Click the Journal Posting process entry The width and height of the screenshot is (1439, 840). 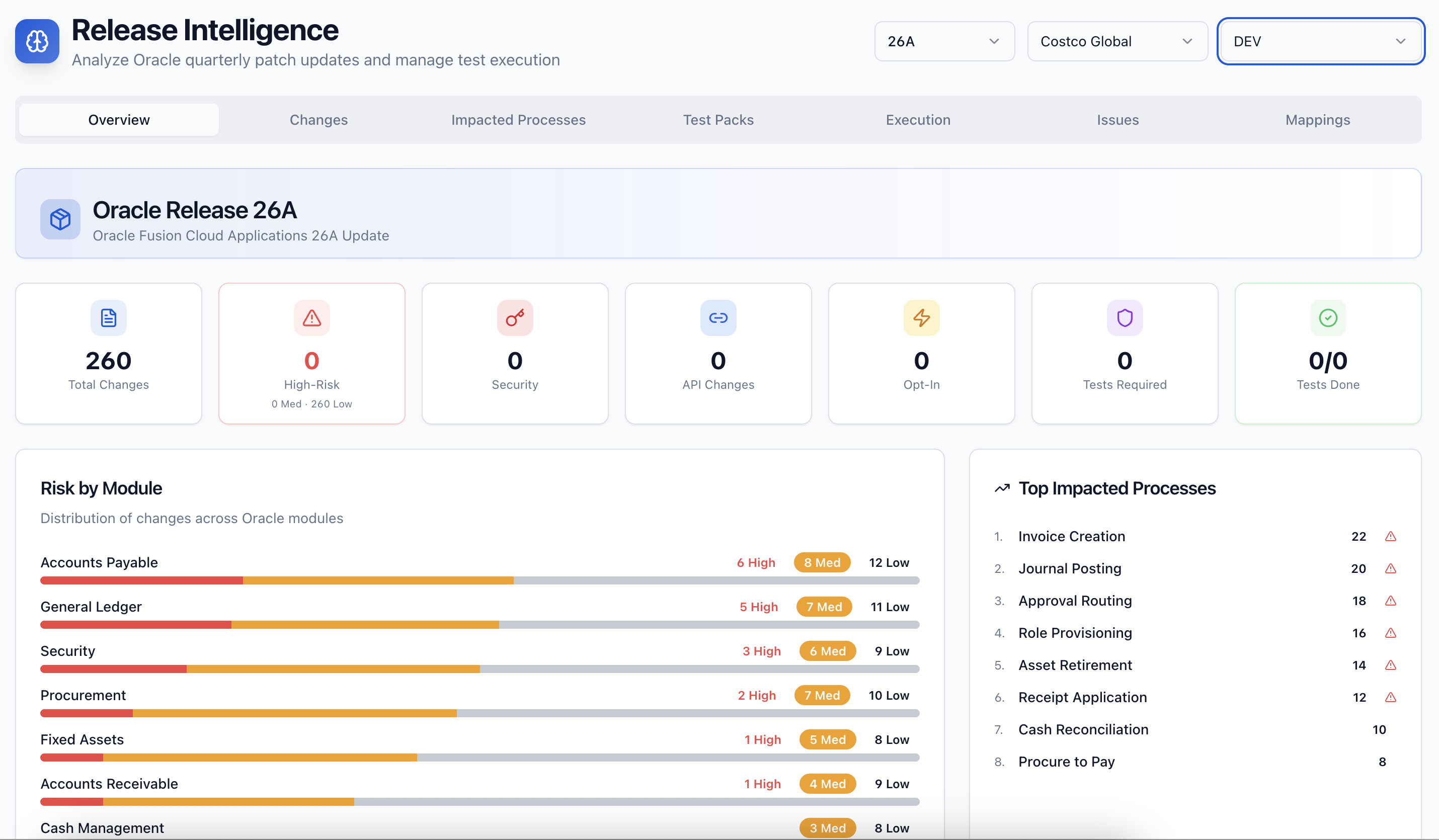pos(1069,568)
